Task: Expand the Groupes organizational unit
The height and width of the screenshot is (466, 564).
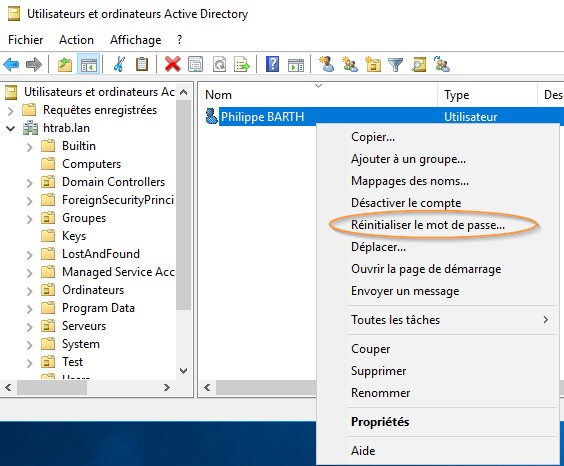Action: coord(30,219)
